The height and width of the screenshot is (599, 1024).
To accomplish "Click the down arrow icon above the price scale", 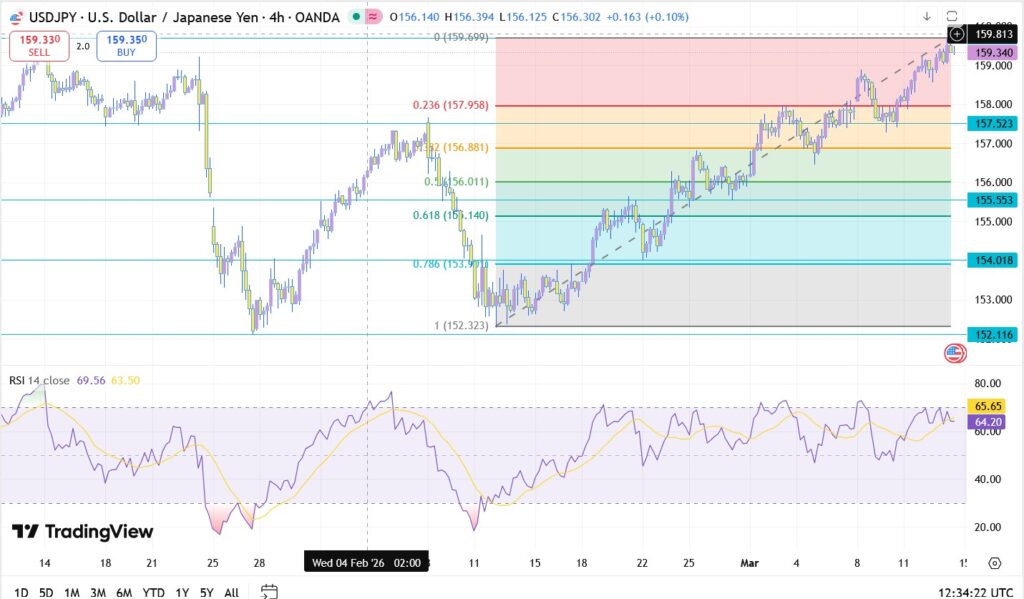I will [x=927, y=16].
